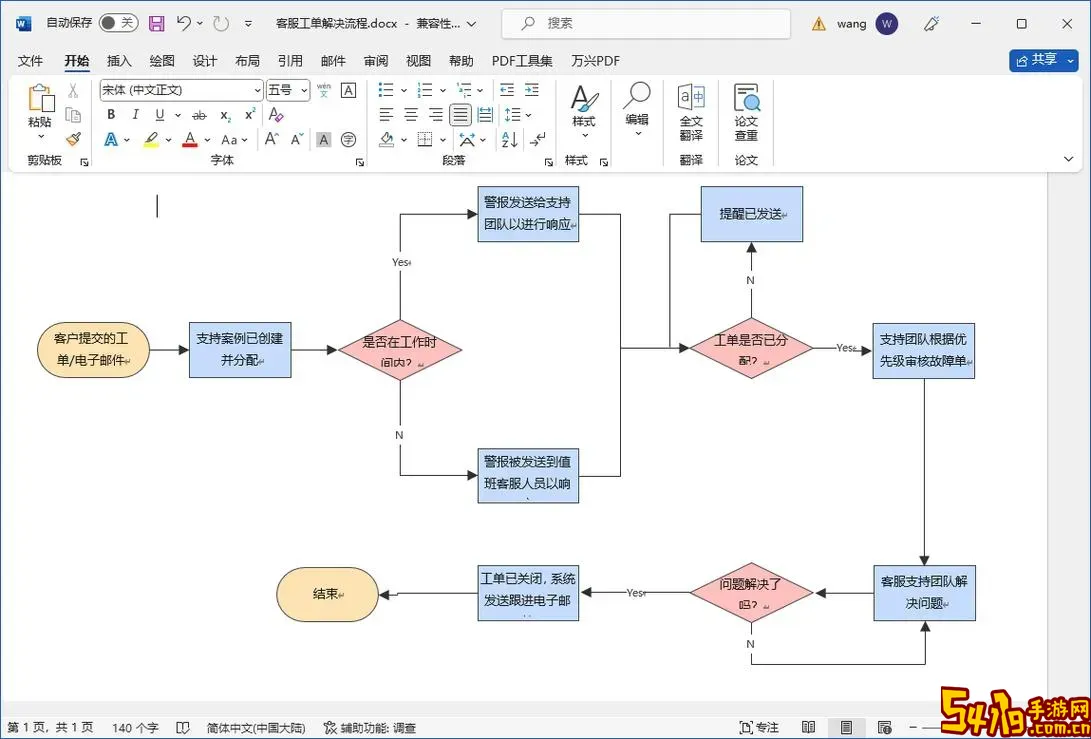Switch to the Design tab

(205, 61)
